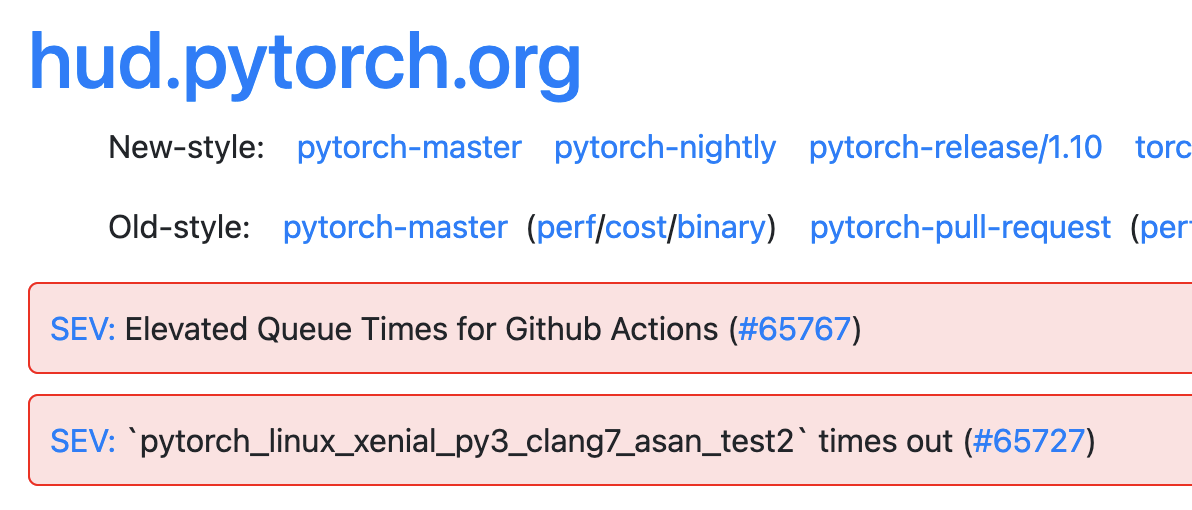Click the "New-style:" label
The width and height of the screenshot is (1192, 510).
[186, 148]
